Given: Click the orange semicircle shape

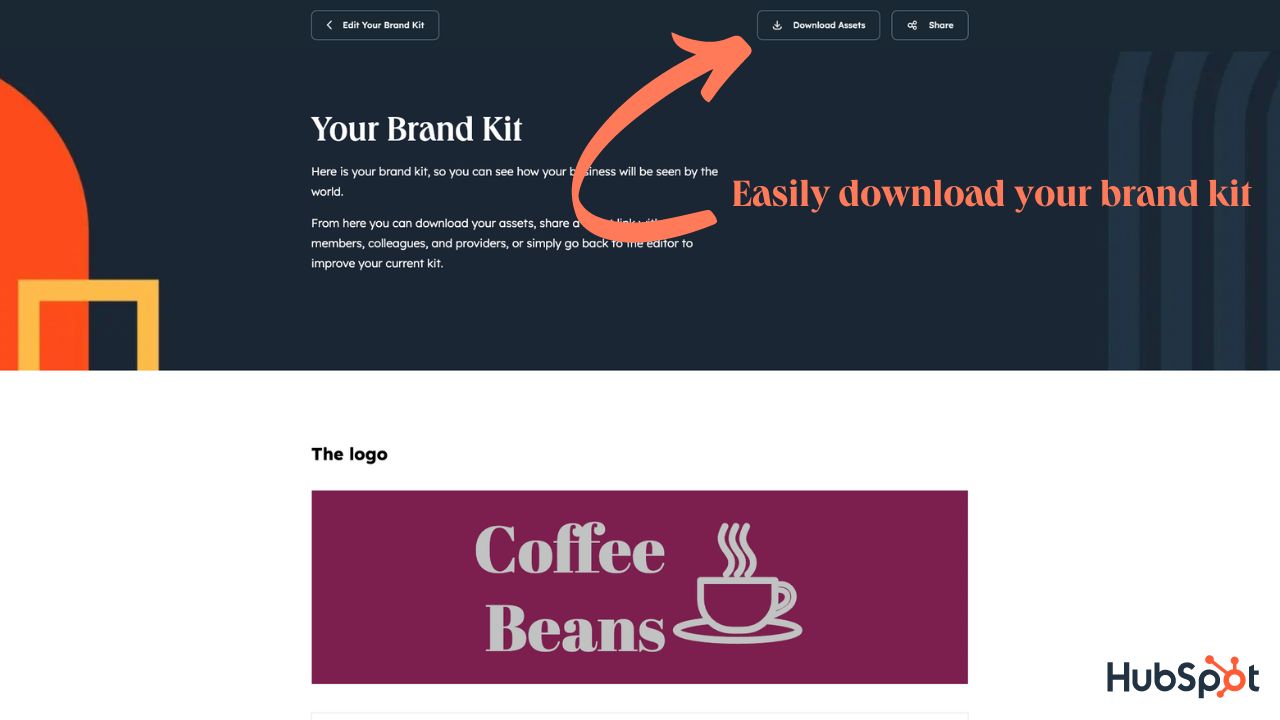Looking at the screenshot, I should [x=40, y=225].
